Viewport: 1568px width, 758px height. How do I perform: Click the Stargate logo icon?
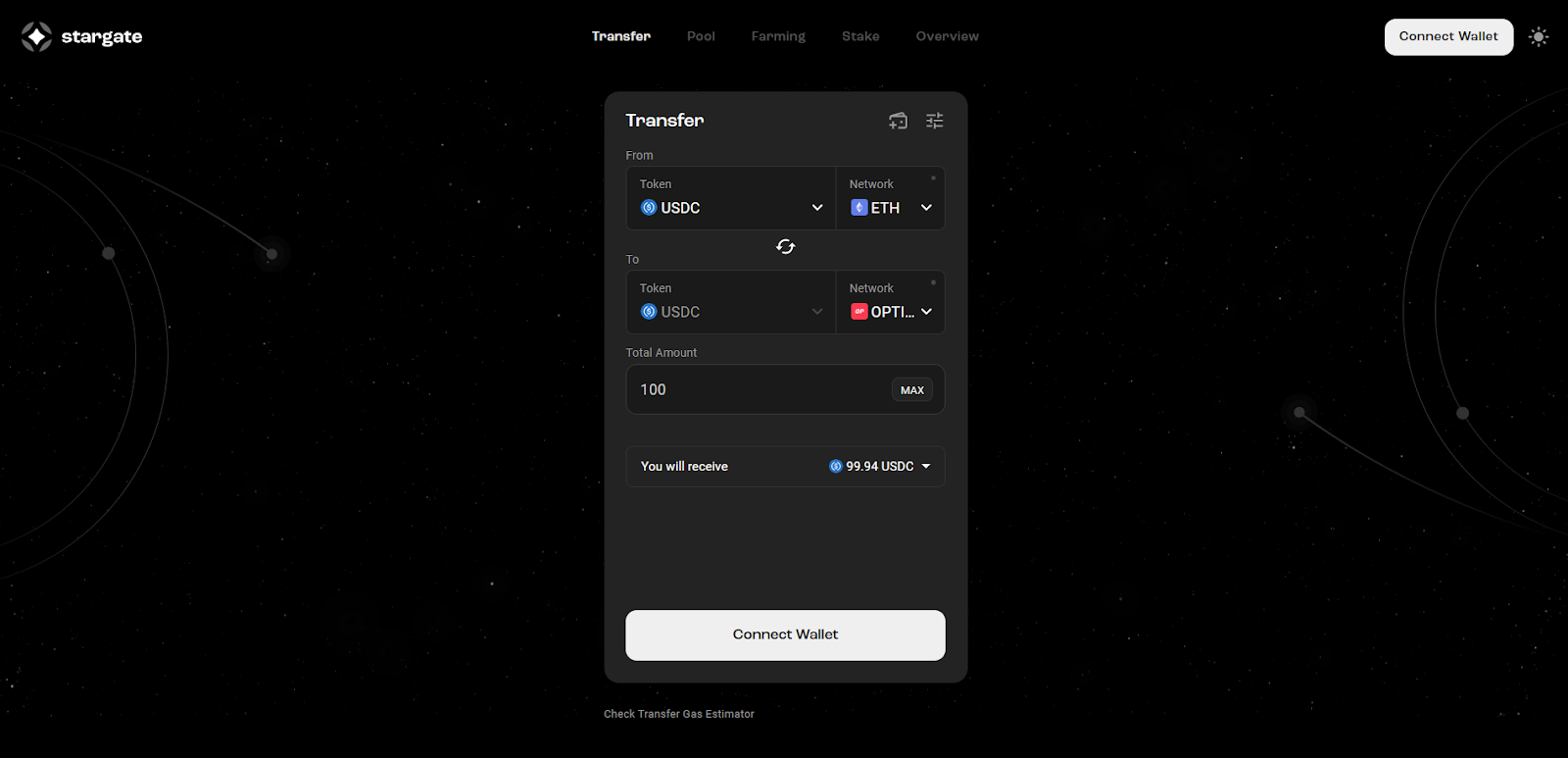tap(36, 36)
